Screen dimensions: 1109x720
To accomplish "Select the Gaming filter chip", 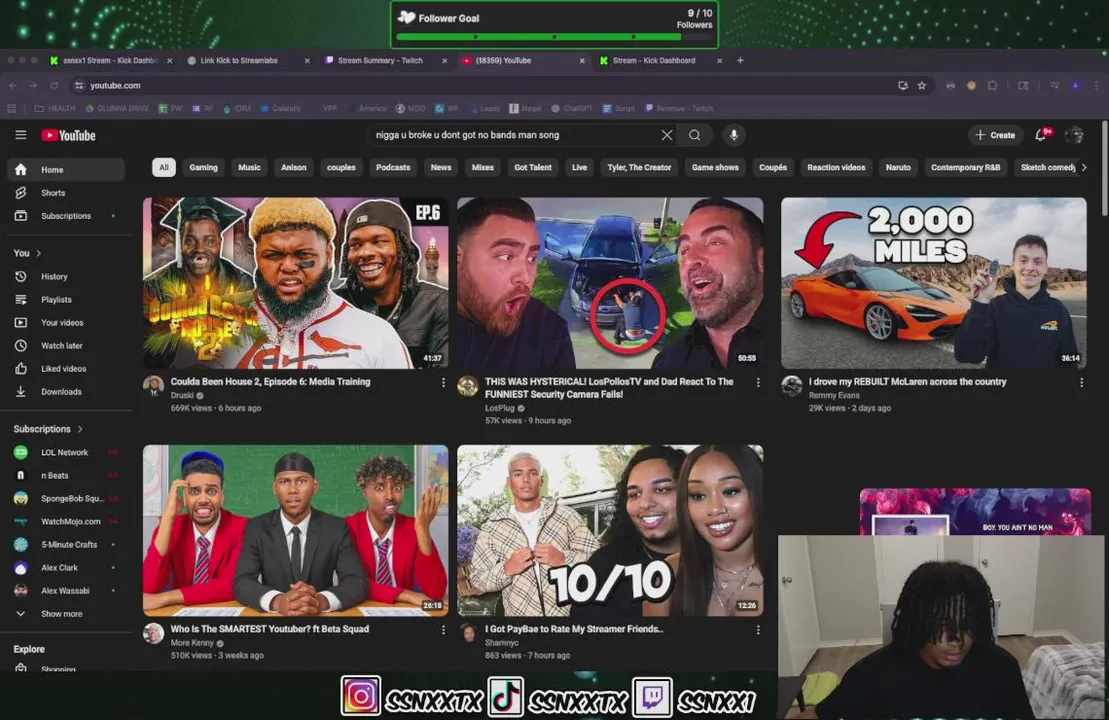I will [x=204, y=168].
